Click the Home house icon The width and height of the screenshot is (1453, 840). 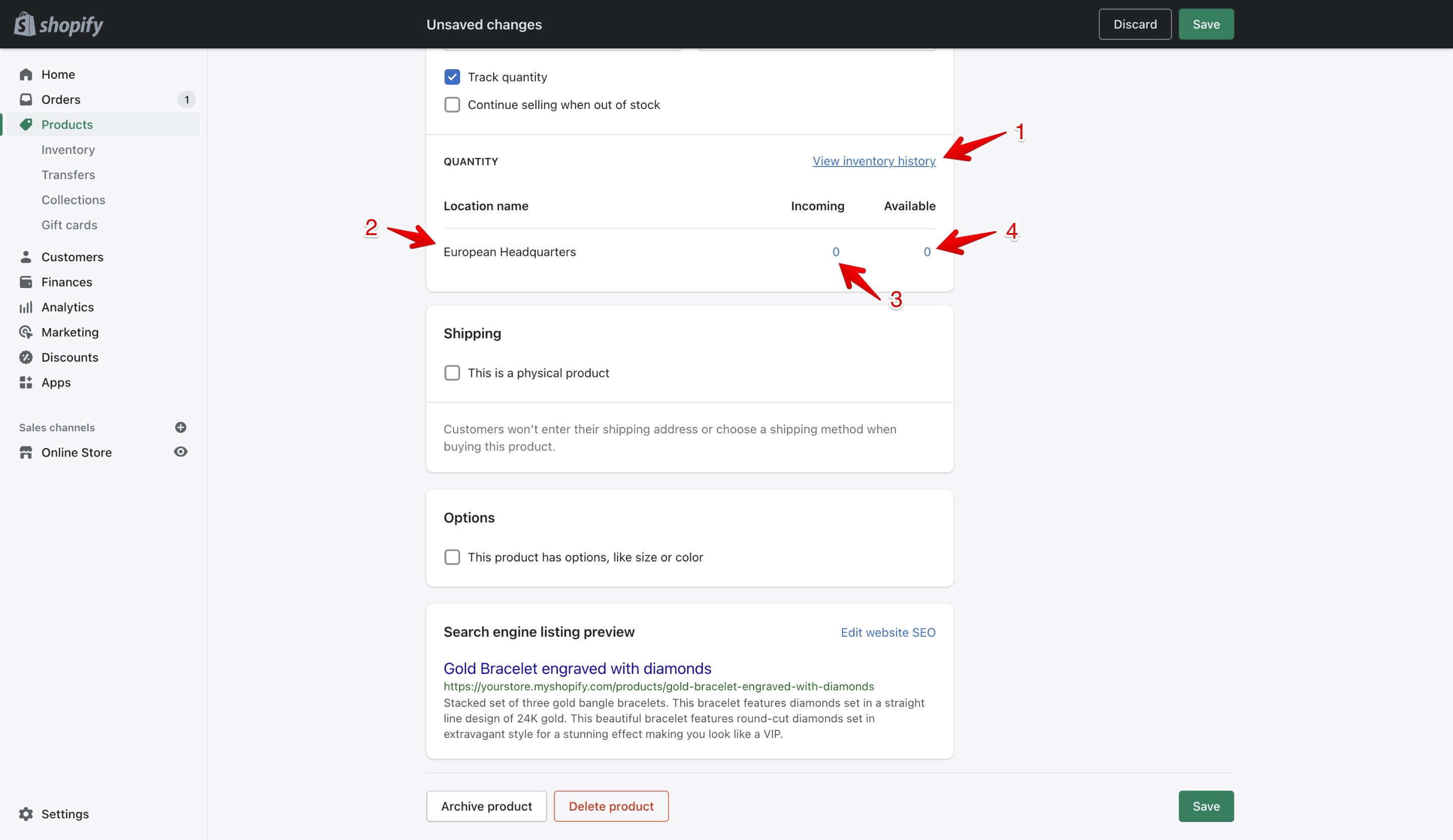(x=25, y=74)
